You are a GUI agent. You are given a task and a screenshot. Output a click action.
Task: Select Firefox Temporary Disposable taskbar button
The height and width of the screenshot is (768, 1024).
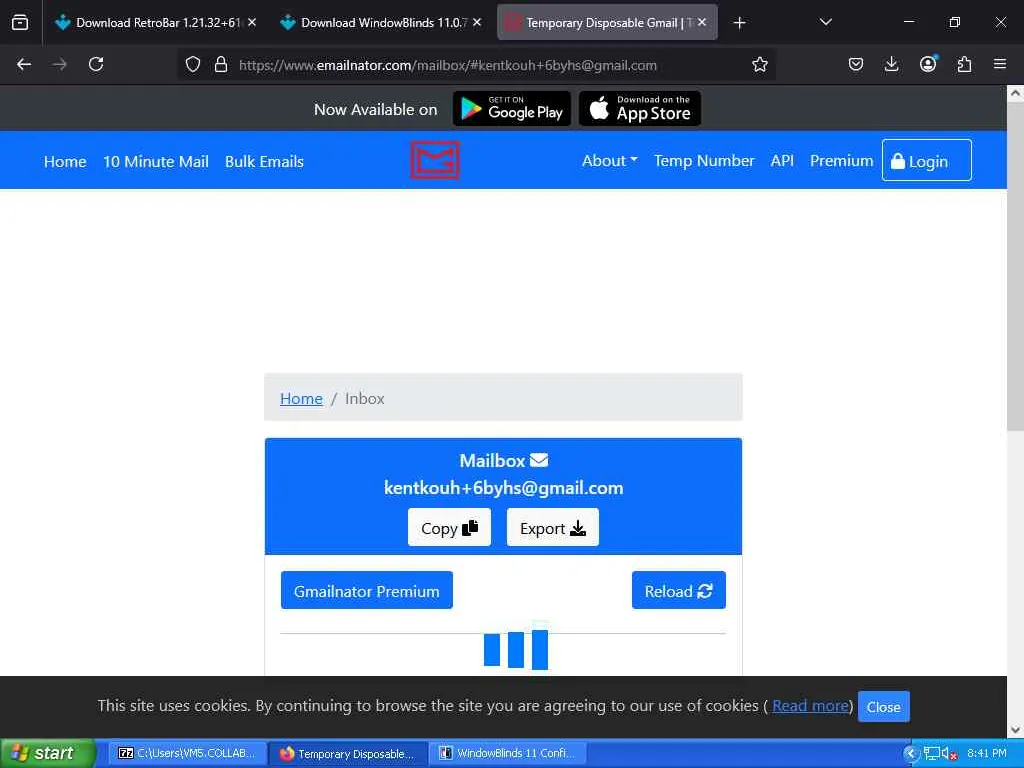[x=348, y=753]
